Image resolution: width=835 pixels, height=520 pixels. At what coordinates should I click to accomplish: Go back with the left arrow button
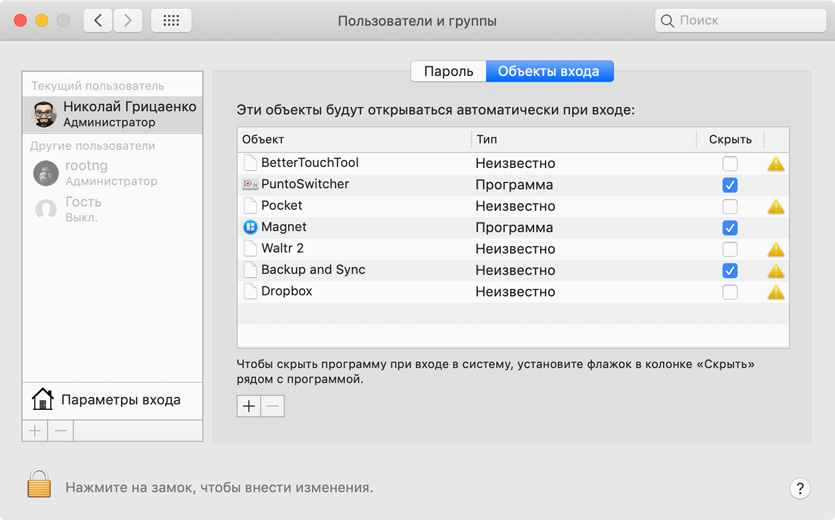coord(98,20)
